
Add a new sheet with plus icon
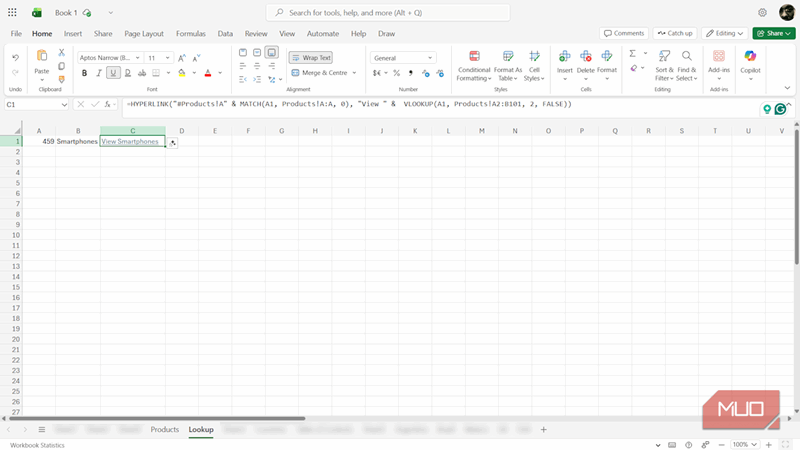543,430
